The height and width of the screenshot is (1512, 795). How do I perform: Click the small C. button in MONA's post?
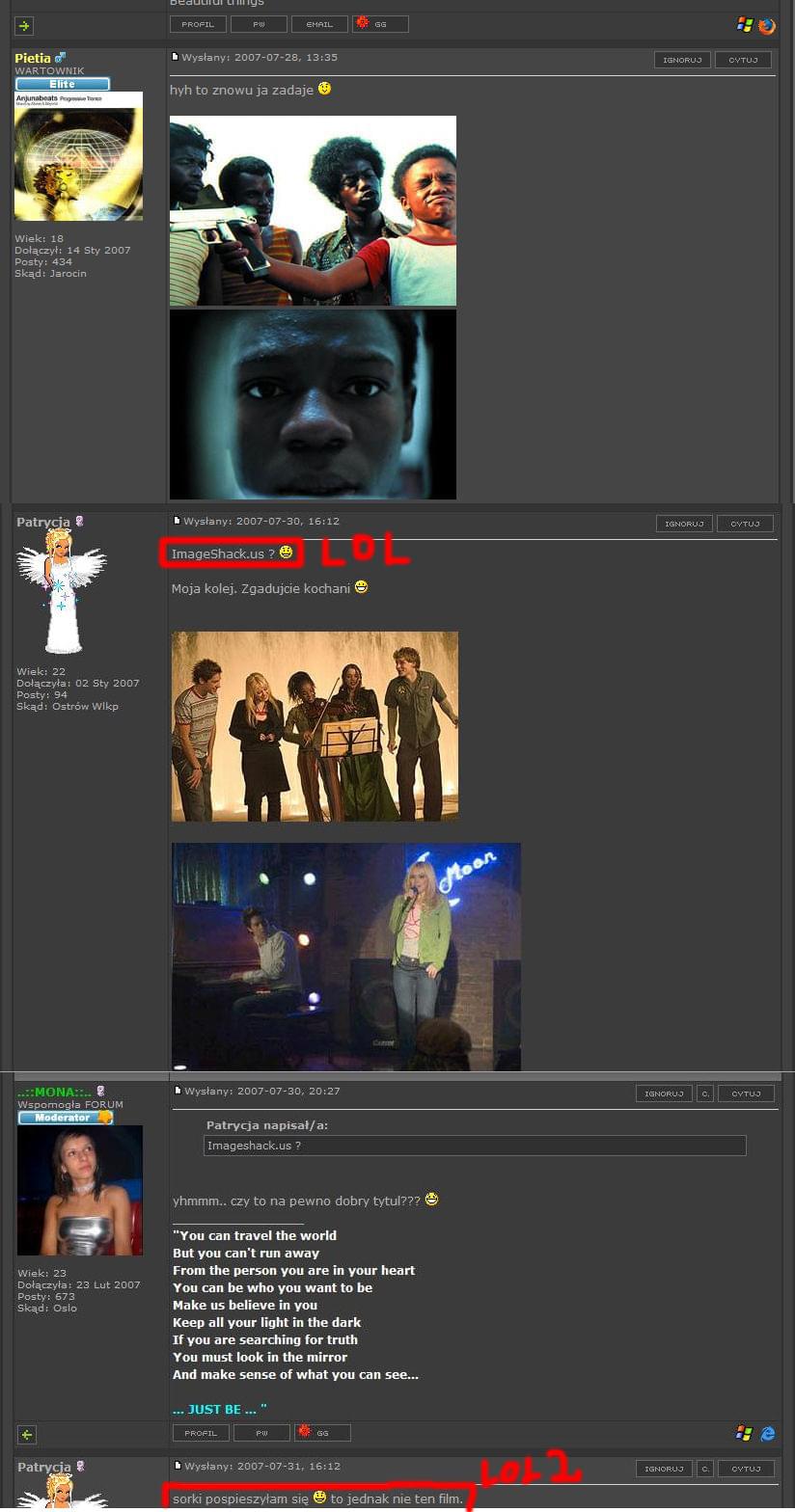click(x=705, y=1093)
